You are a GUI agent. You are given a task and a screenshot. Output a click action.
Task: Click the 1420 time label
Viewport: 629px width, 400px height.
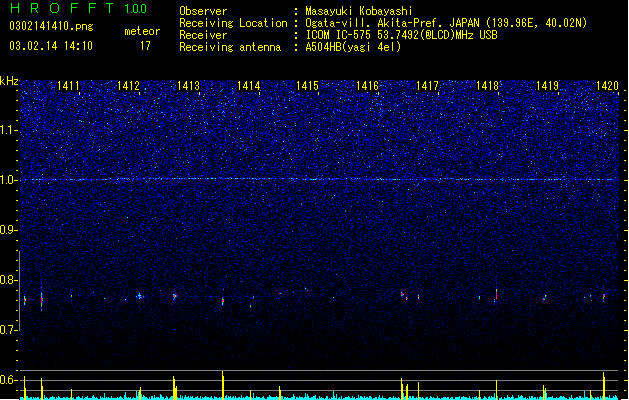pos(607,85)
